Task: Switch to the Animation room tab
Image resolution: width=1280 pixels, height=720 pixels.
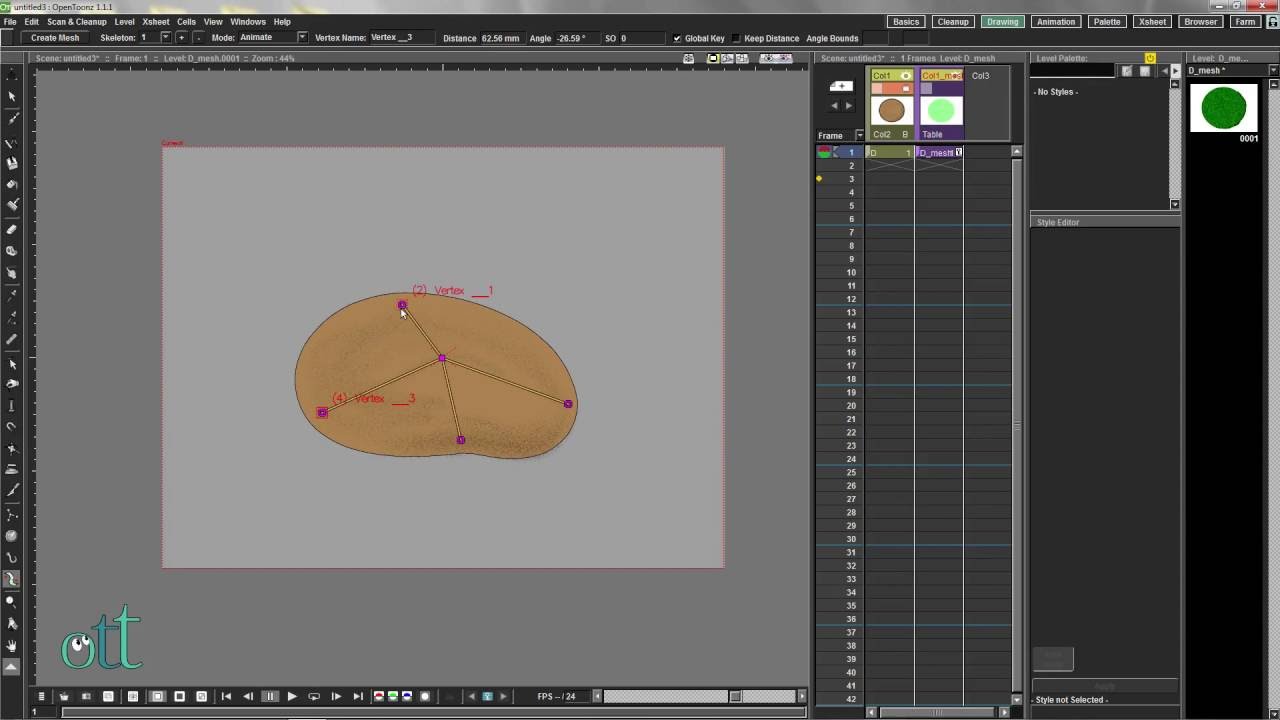Action: pos(1055,22)
